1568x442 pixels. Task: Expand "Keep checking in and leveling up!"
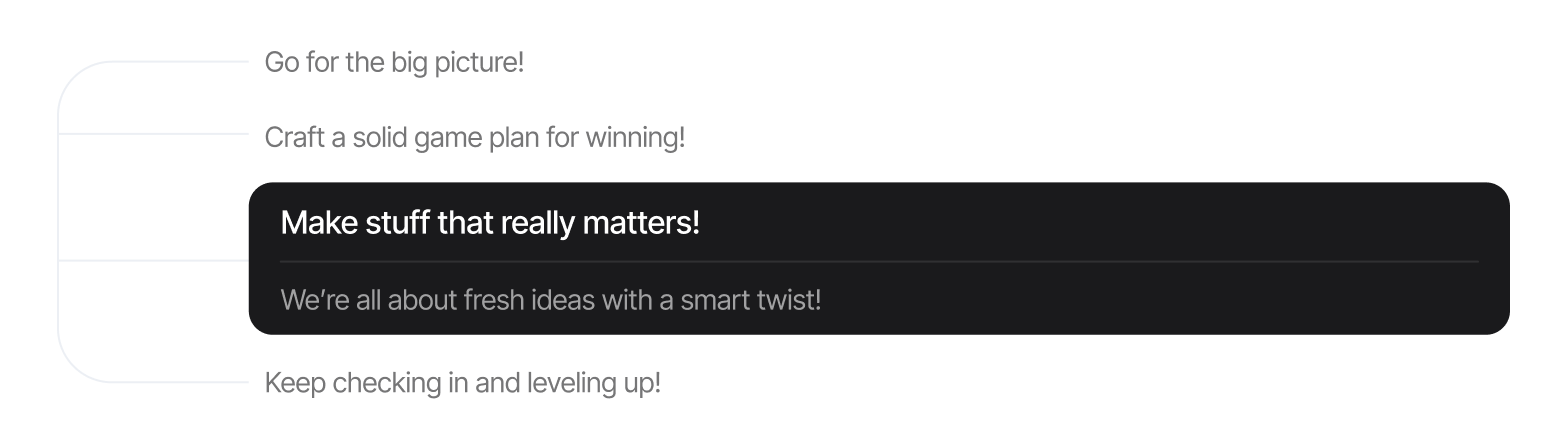(x=462, y=383)
